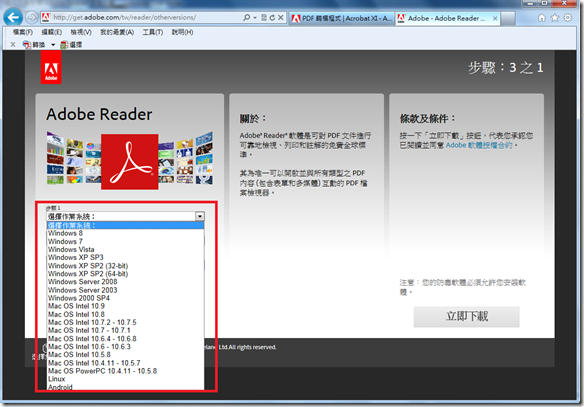Close the Adobe Reader browser tab

(495, 18)
